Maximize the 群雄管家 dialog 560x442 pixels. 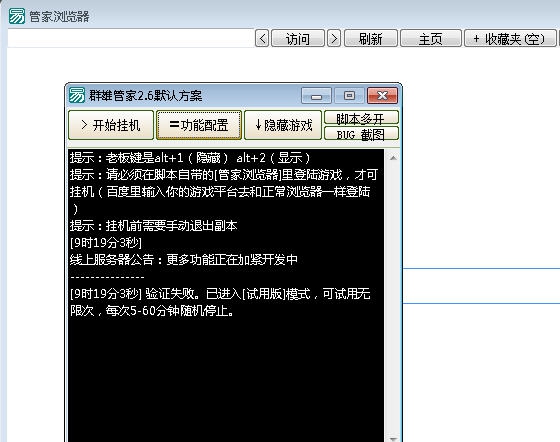(x=349, y=96)
